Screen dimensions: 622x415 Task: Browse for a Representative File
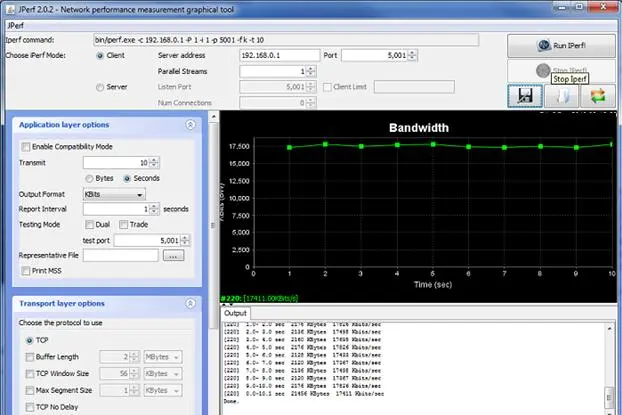tap(173, 256)
